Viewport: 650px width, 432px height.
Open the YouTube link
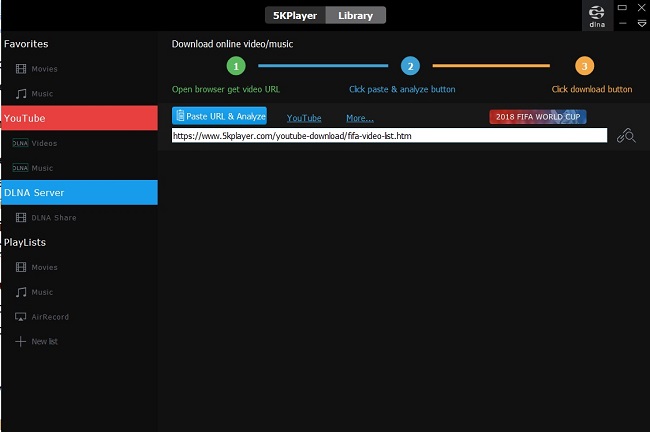(304, 118)
